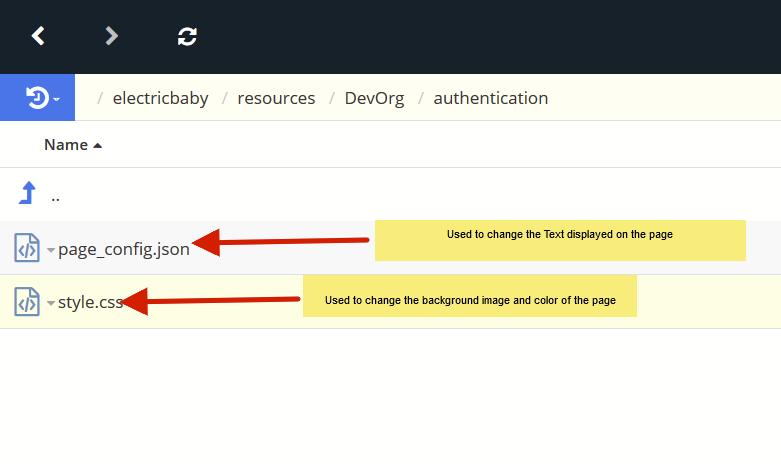Screen dimensions: 781x464
Task: Expand the history button dropdown caret
Action: 57,99
